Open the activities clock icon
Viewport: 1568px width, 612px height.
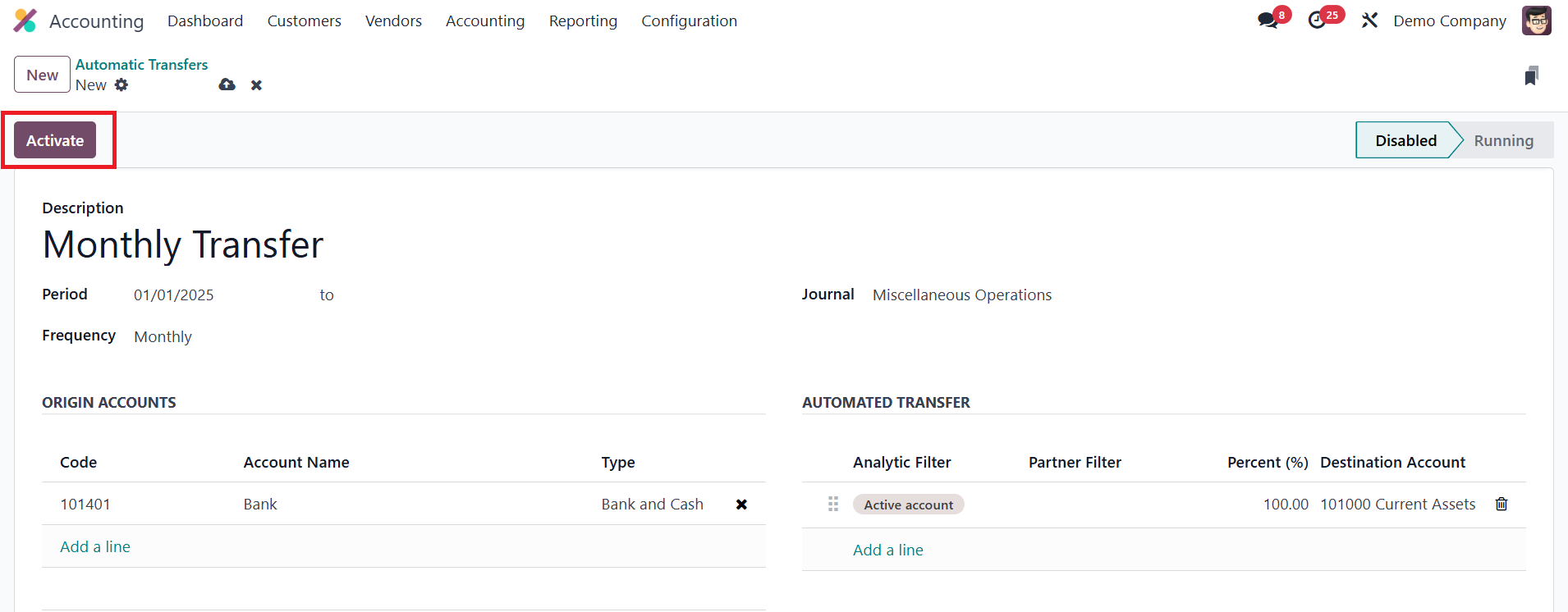click(1318, 21)
